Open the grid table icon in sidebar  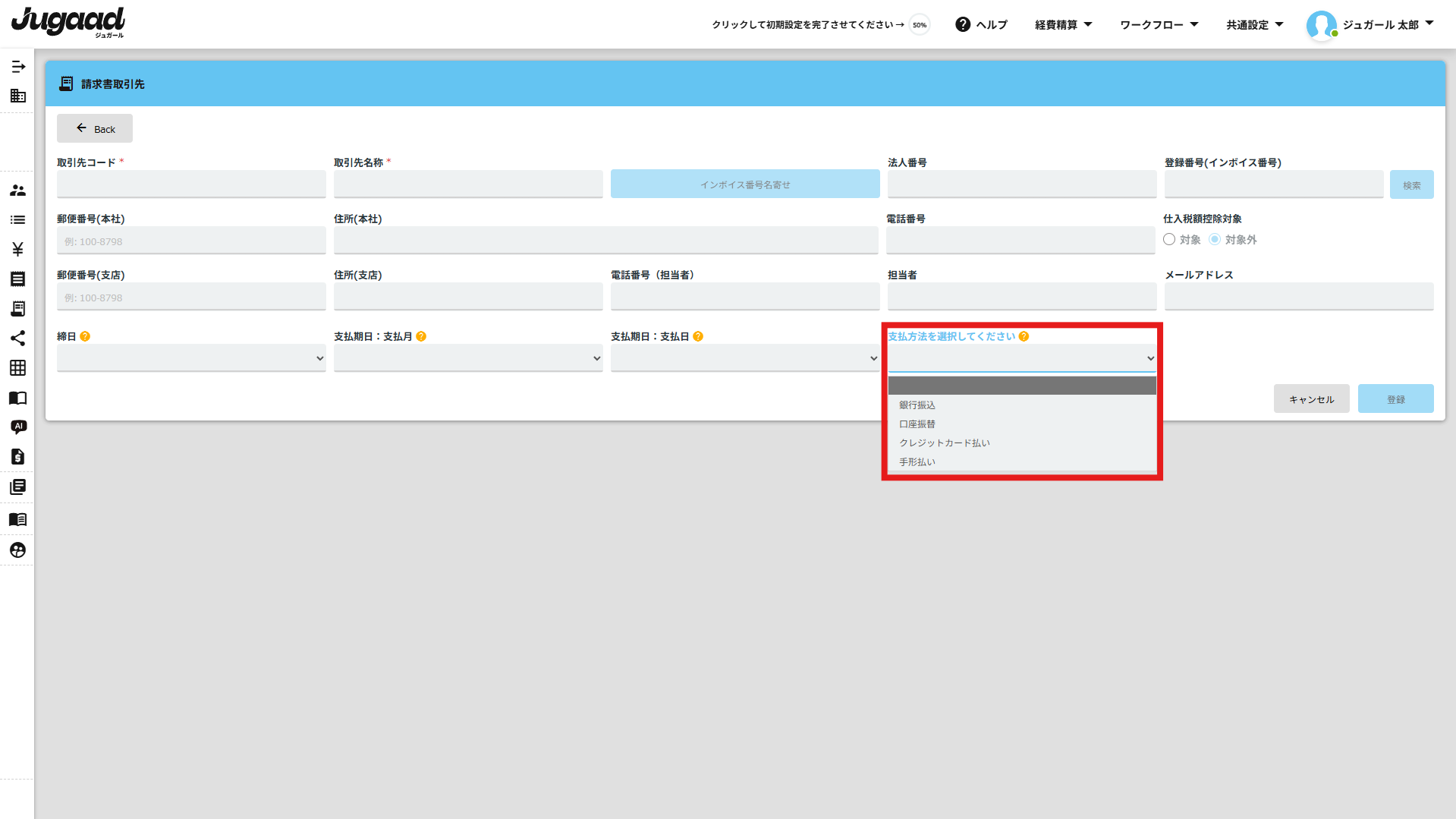coord(18,368)
